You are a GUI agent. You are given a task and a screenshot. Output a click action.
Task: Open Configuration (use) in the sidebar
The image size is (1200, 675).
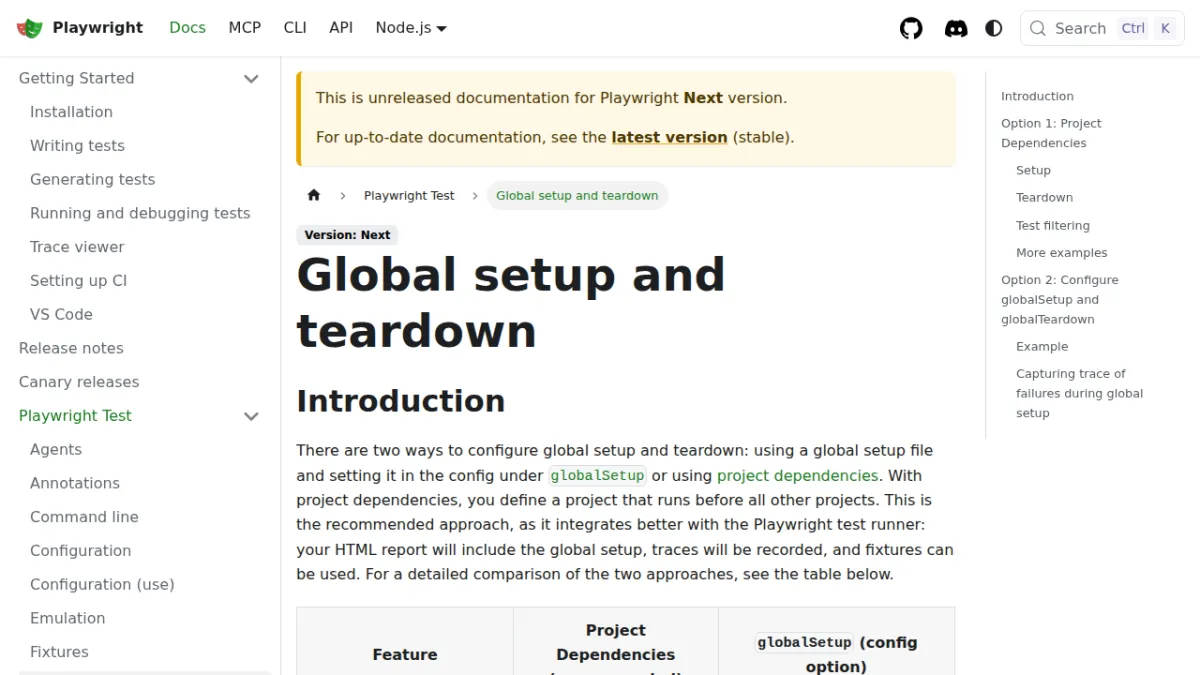coord(102,584)
